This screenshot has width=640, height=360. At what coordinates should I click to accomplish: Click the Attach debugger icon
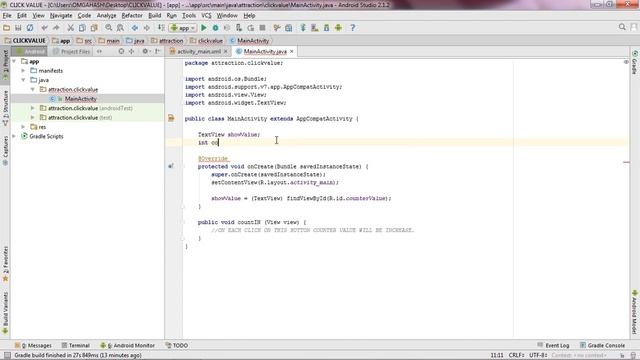[239, 28]
